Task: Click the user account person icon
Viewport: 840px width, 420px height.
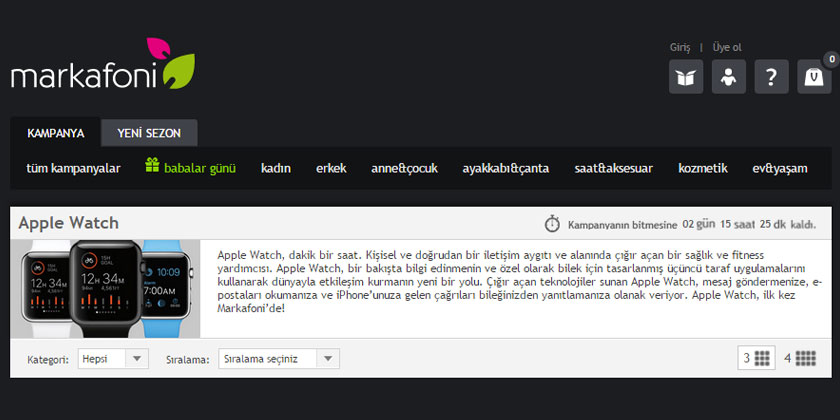Action: [x=728, y=77]
